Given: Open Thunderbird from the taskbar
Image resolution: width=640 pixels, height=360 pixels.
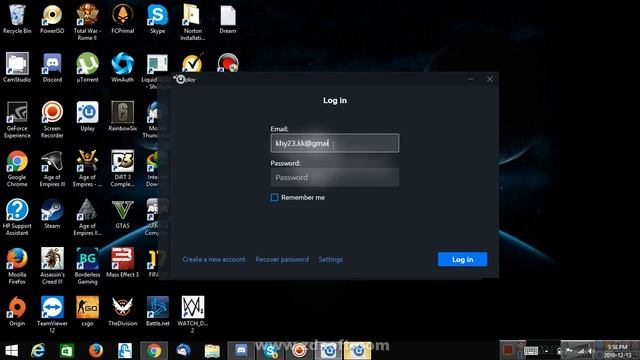Looking at the screenshot, I should 183,351.
